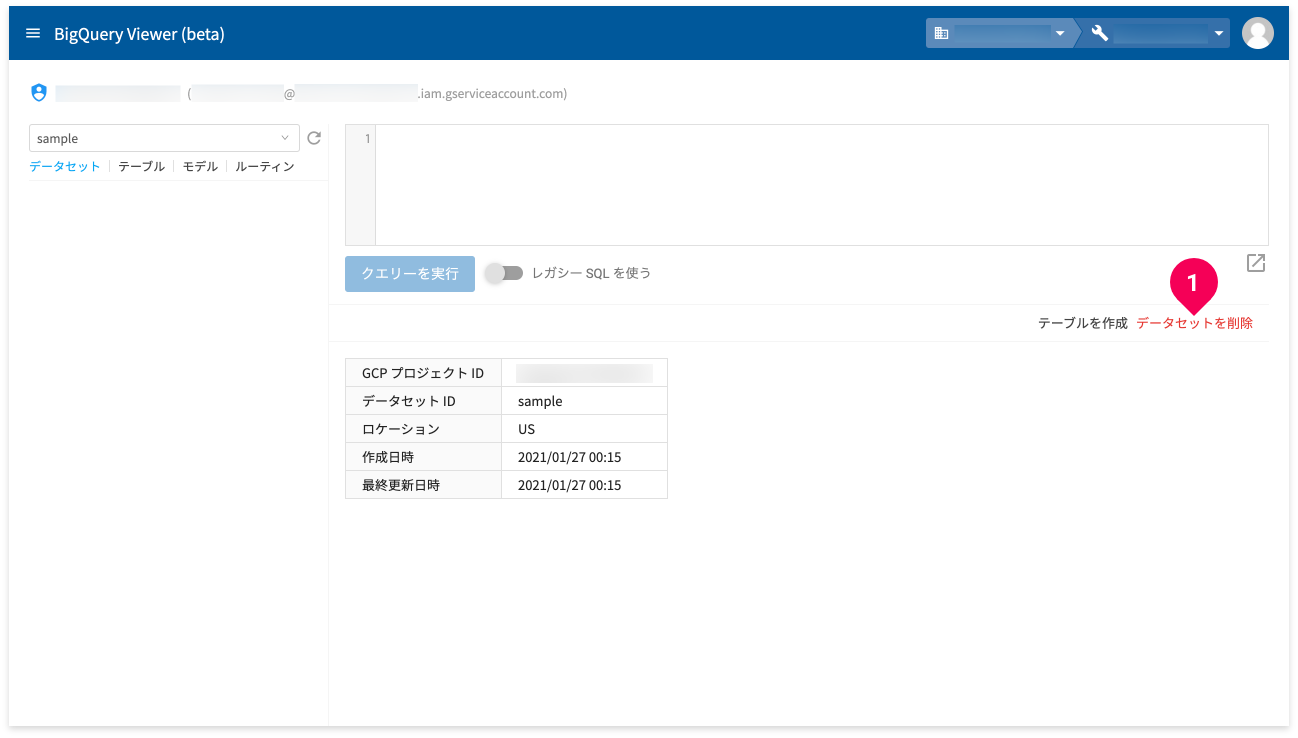Open the sample dataset dropdown

tap(165, 138)
